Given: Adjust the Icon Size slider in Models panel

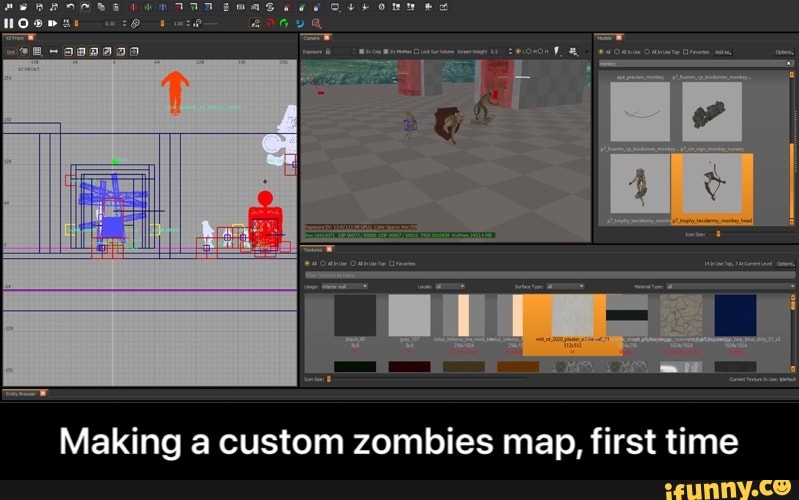Looking at the screenshot, I should pos(718,234).
